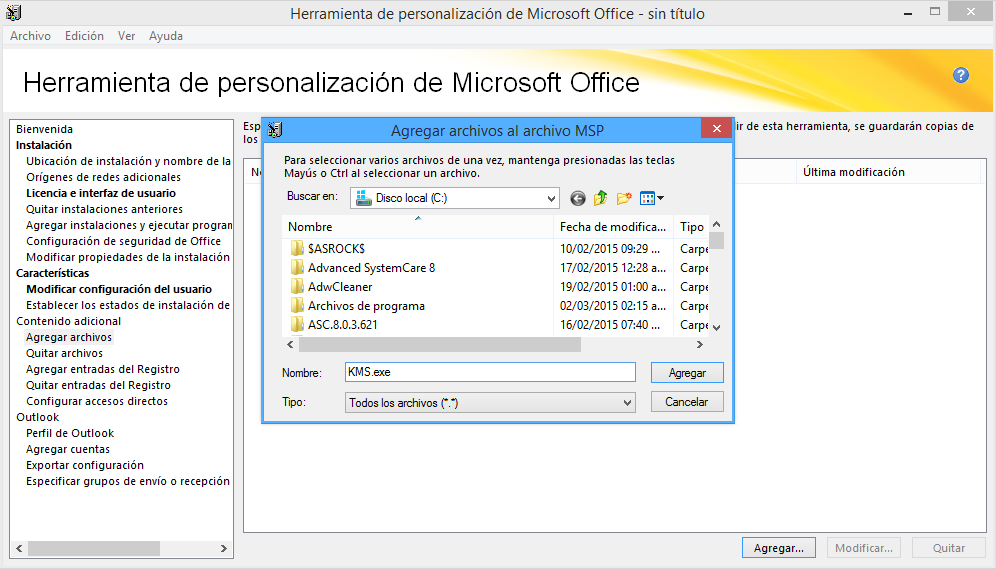Viewport: 996px width, 569px height.
Task: Click Cancelar in the dialog
Action: [687, 402]
